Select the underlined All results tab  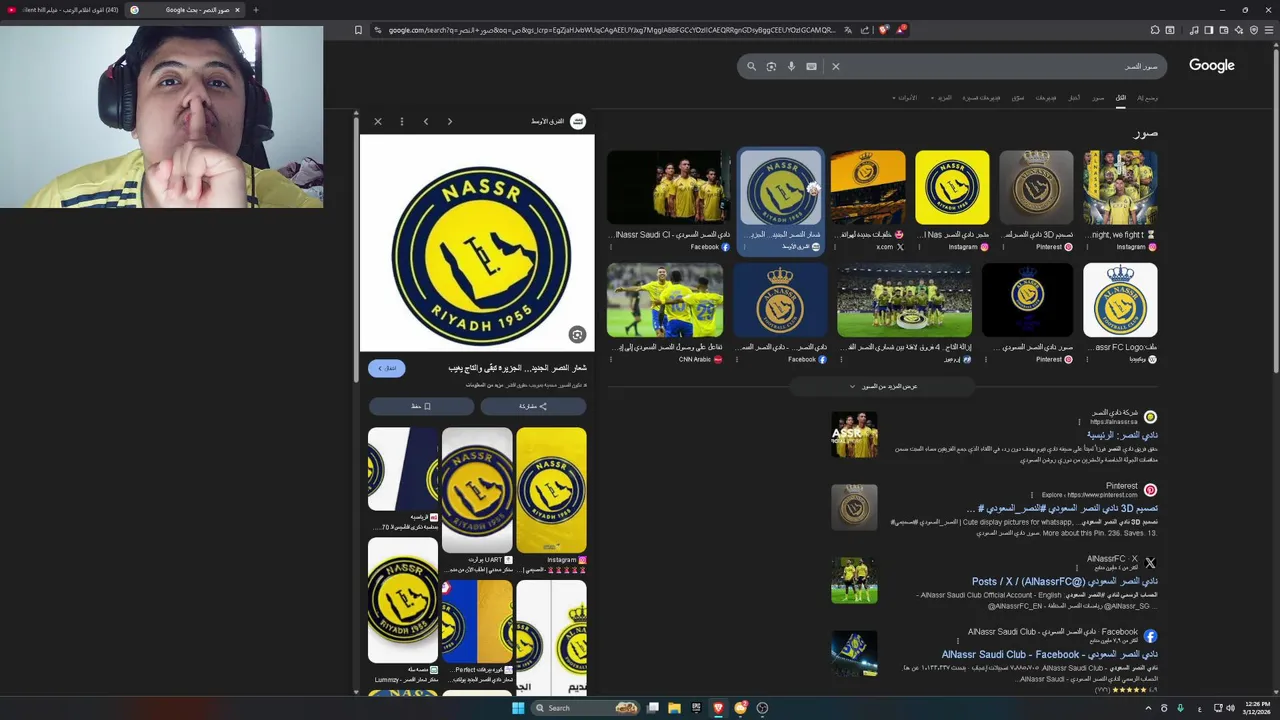tap(1121, 98)
